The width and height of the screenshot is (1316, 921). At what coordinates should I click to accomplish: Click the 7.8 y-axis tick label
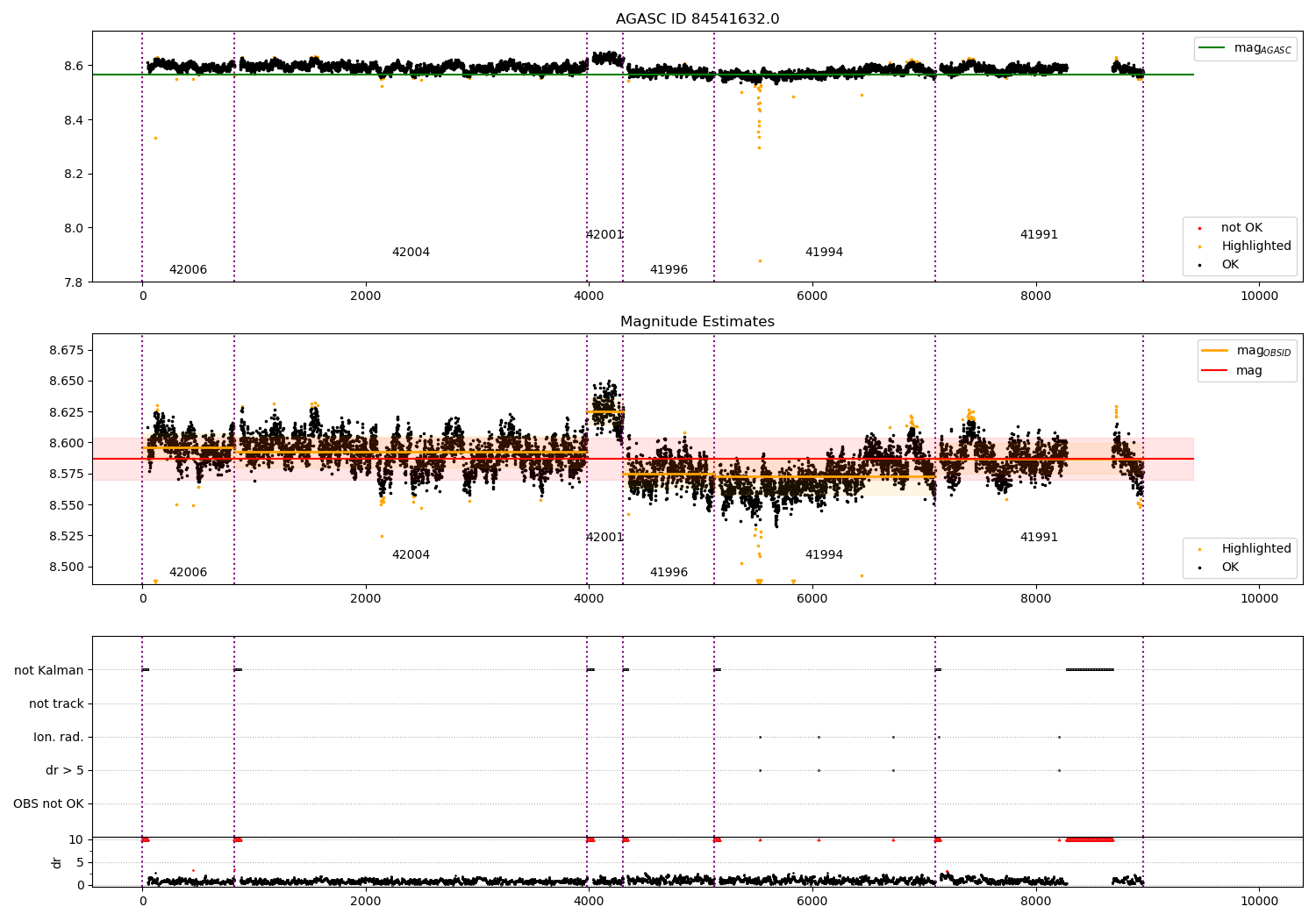click(74, 282)
